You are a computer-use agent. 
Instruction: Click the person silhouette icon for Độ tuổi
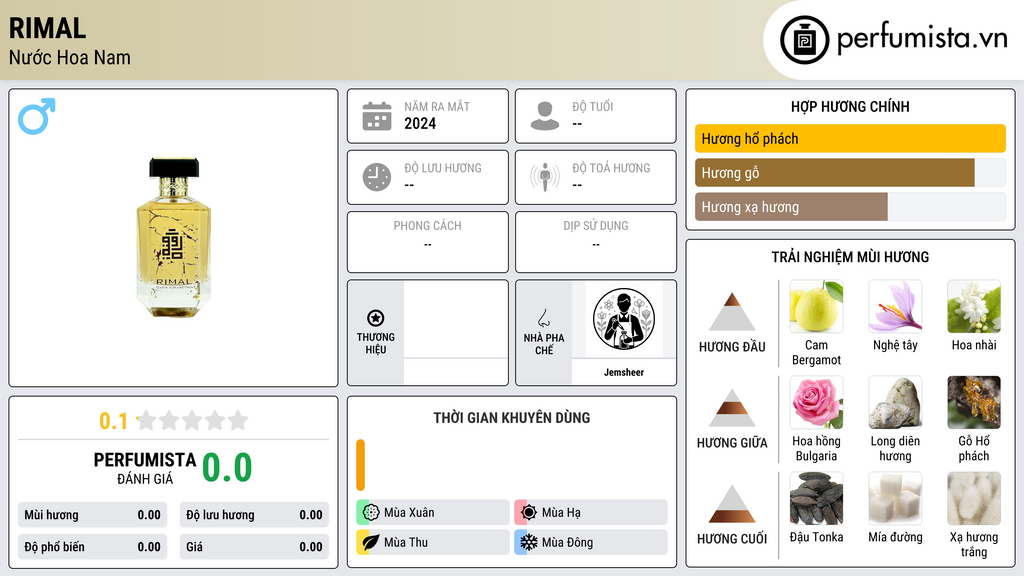pos(545,116)
